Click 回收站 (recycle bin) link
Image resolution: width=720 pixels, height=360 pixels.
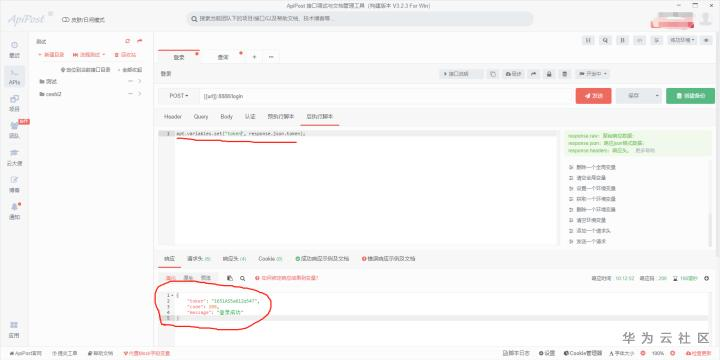[x=125, y=55]
